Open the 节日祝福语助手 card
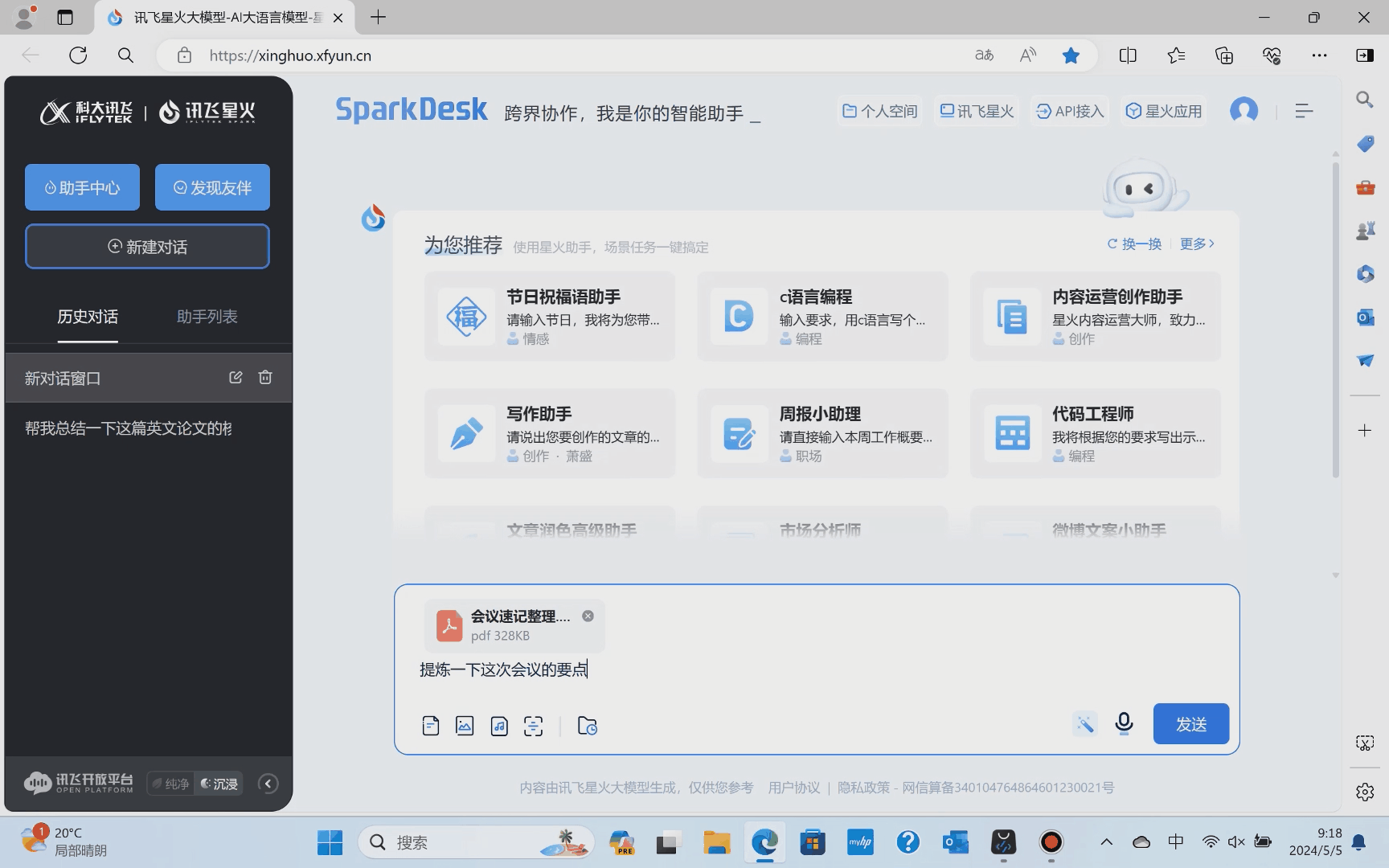 click(x=550, y=317)
